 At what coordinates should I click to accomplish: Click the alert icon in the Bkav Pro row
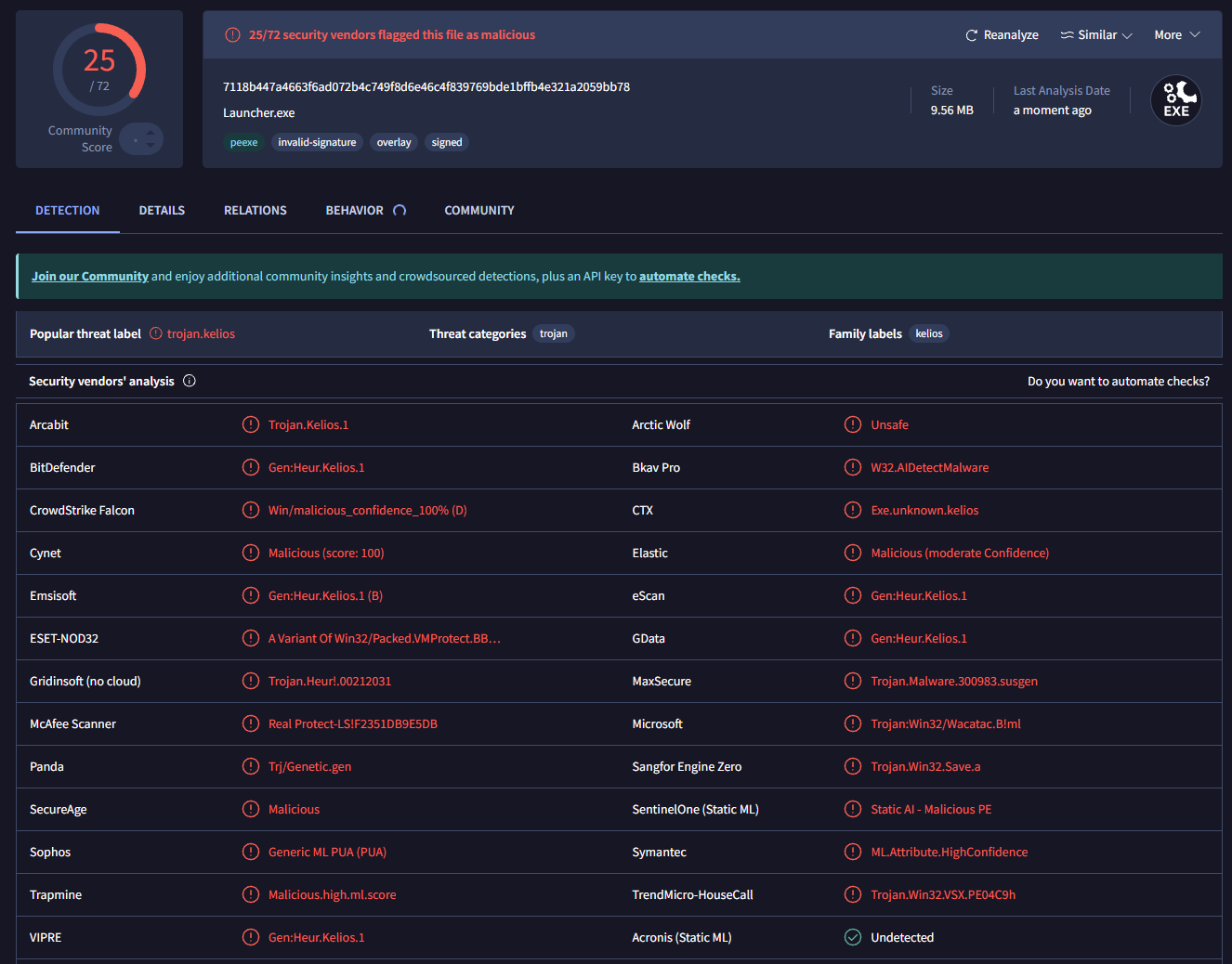[853, 467]
